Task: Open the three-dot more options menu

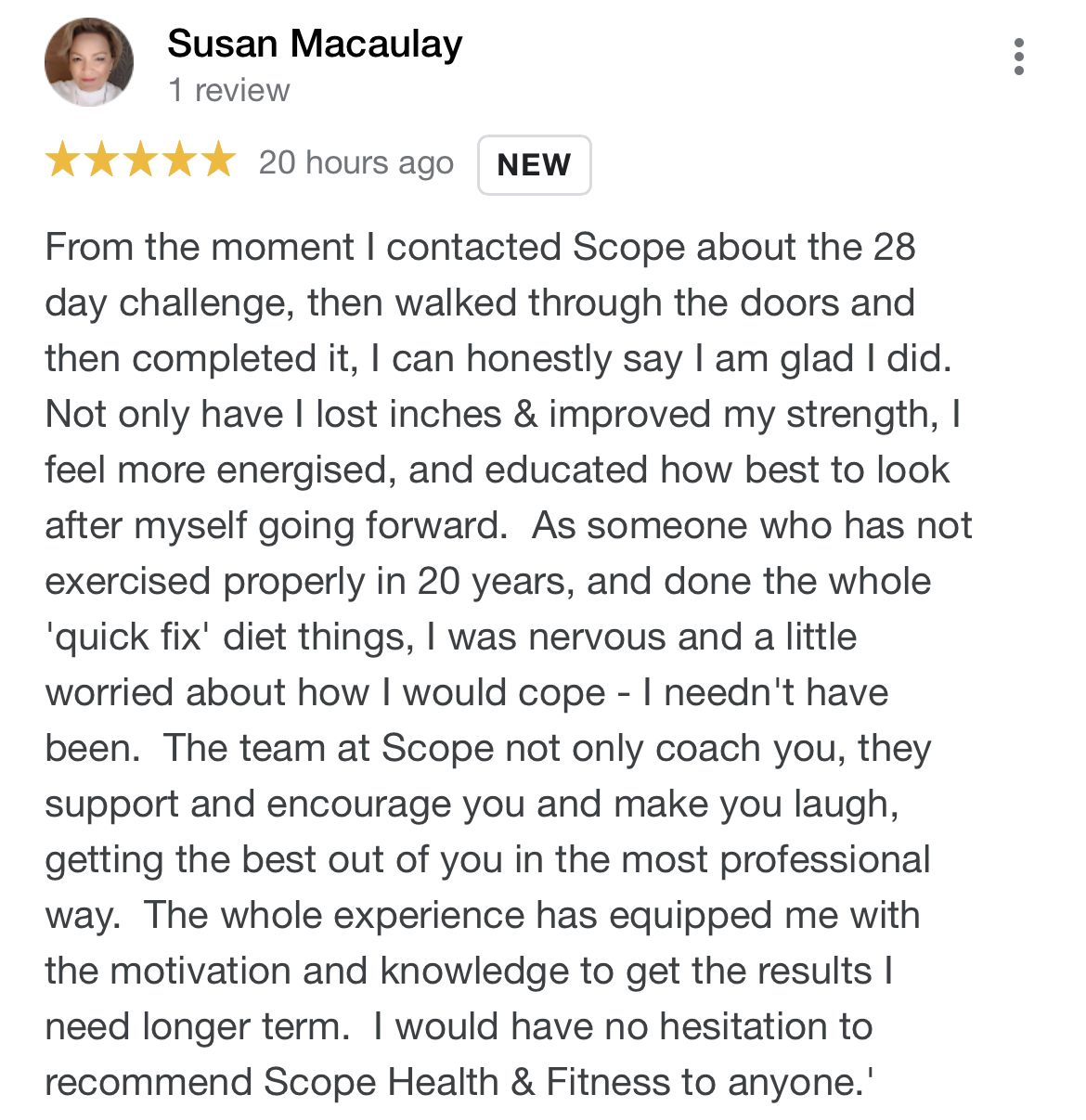Action: tap(1019, 57)
